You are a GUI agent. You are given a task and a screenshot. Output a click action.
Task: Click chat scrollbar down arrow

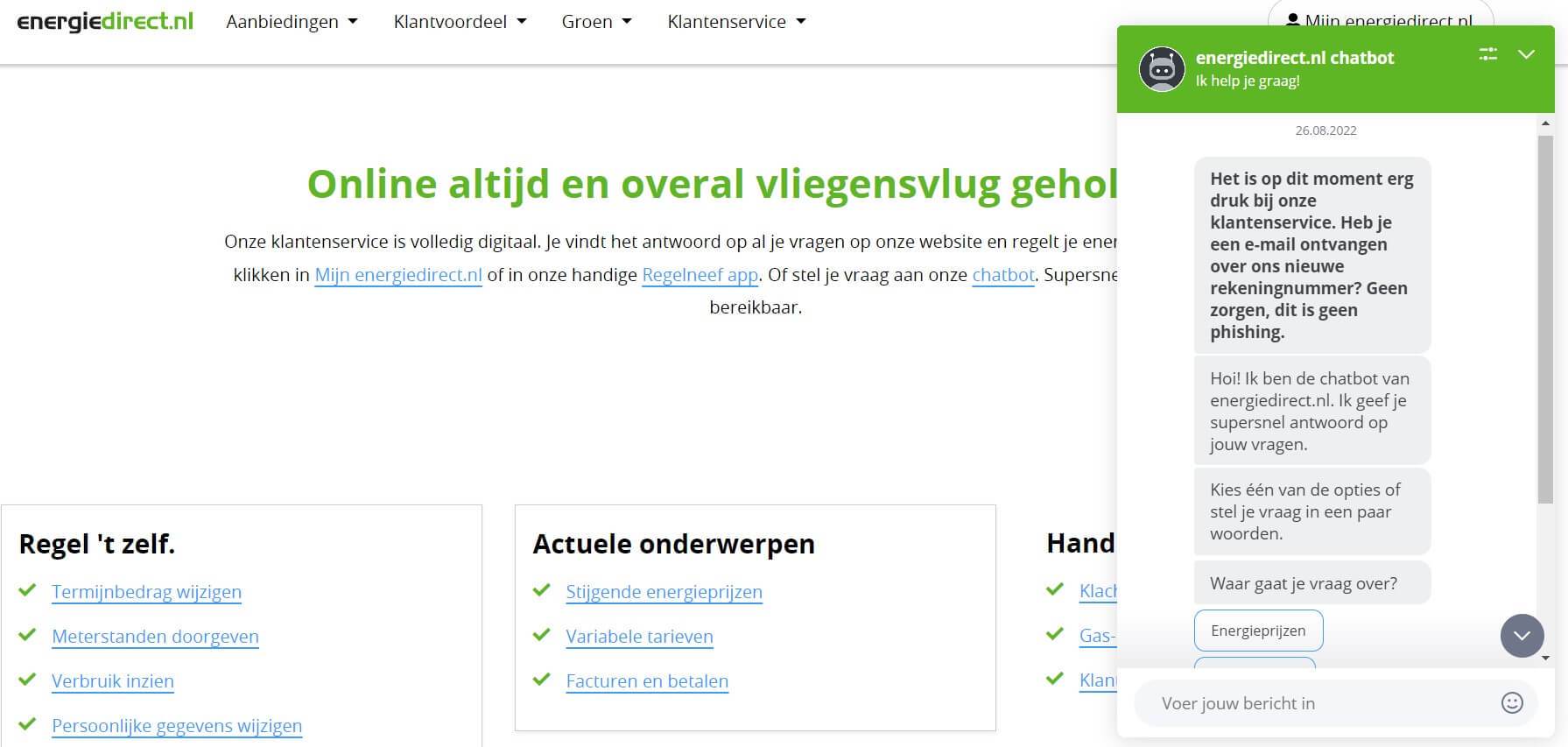1545,658
